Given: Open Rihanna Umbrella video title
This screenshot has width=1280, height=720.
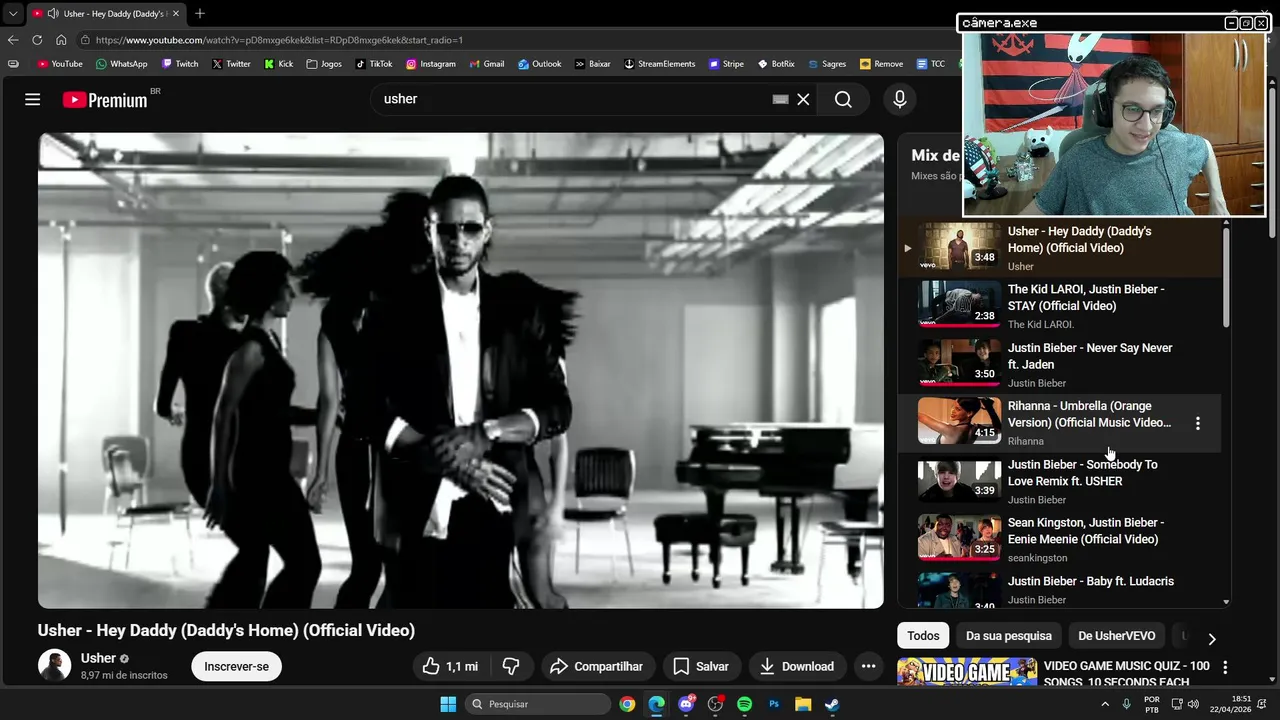Looking at the screenshot, I should click(x=1089, y=414).
